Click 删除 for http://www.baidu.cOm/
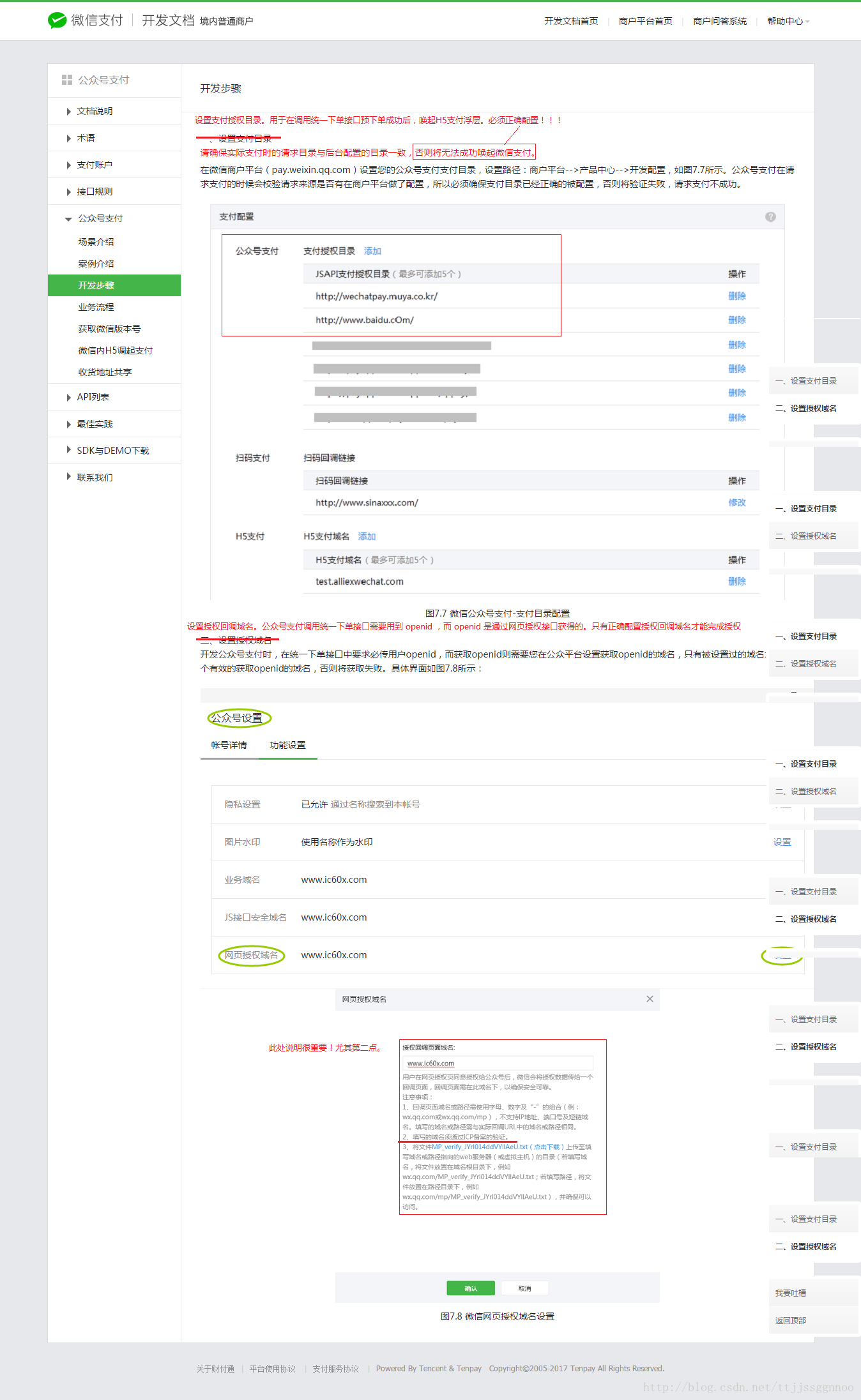Viewport: 861px width, 1400px height. point(737,320)
